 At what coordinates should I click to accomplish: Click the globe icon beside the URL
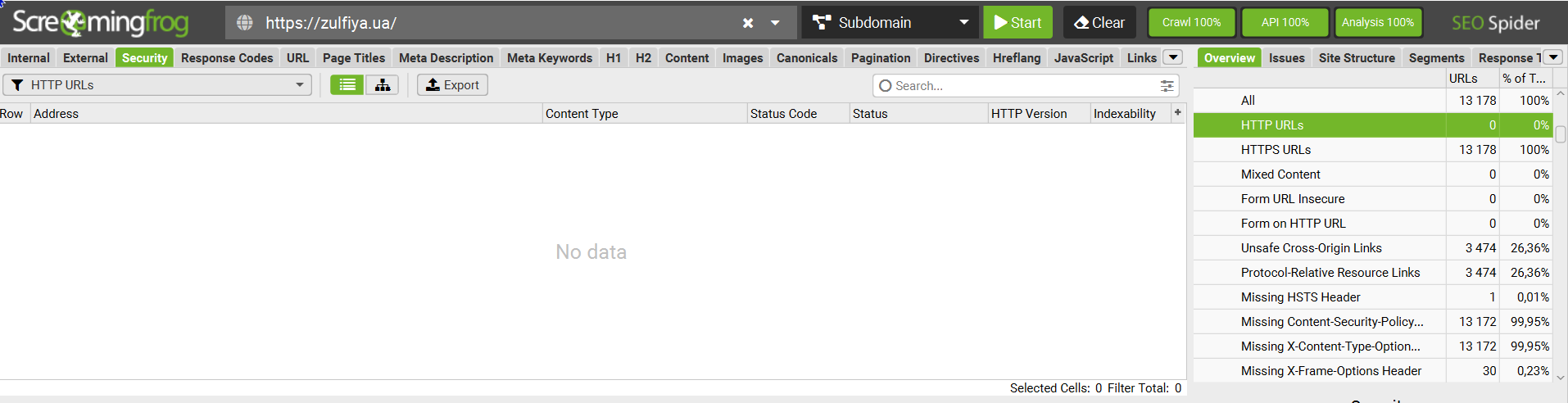244,23
